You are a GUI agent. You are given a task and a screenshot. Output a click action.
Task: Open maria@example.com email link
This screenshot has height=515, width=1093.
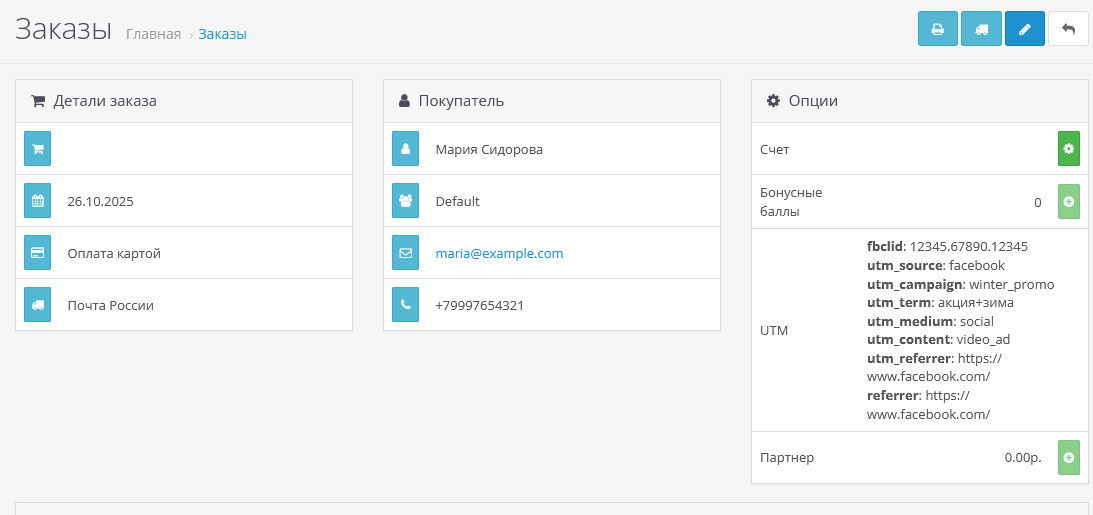pyautogui.click(x=499, y=254)
